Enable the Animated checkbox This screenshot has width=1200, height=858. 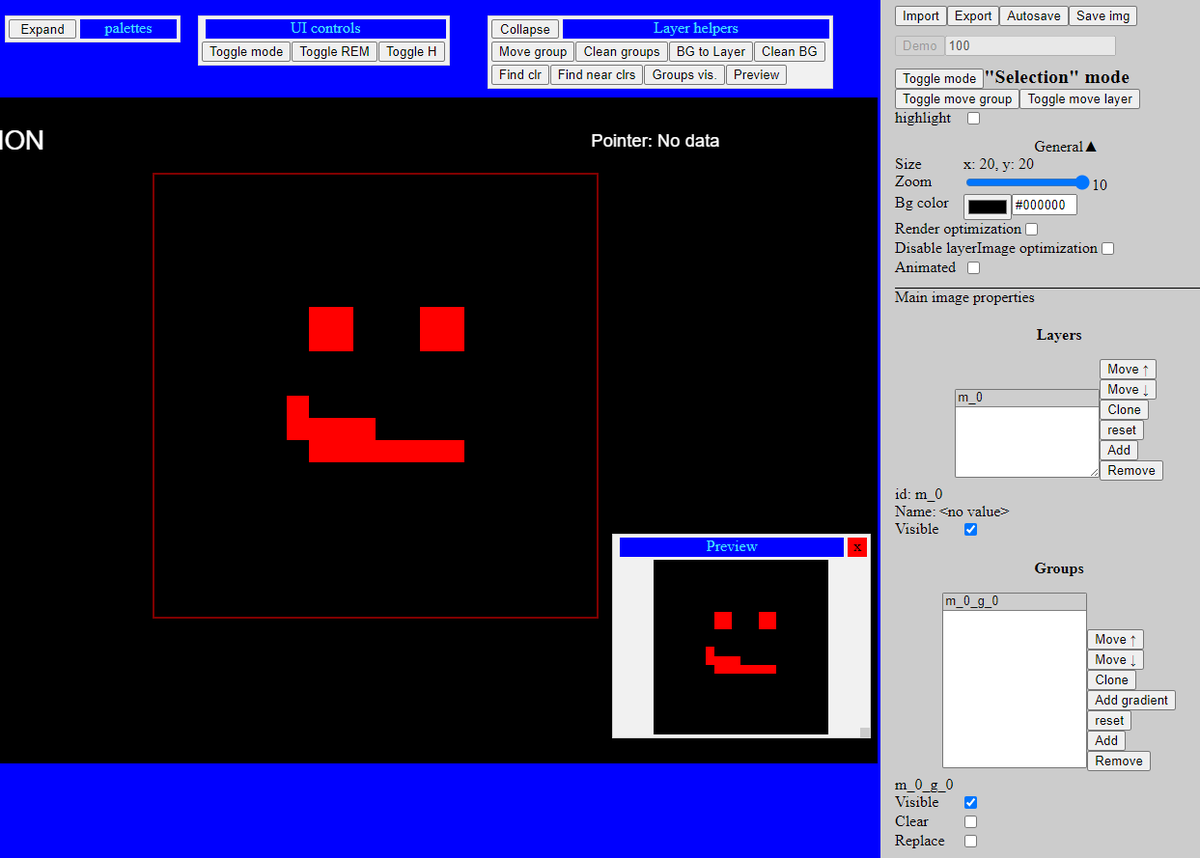tap(974, 268)
